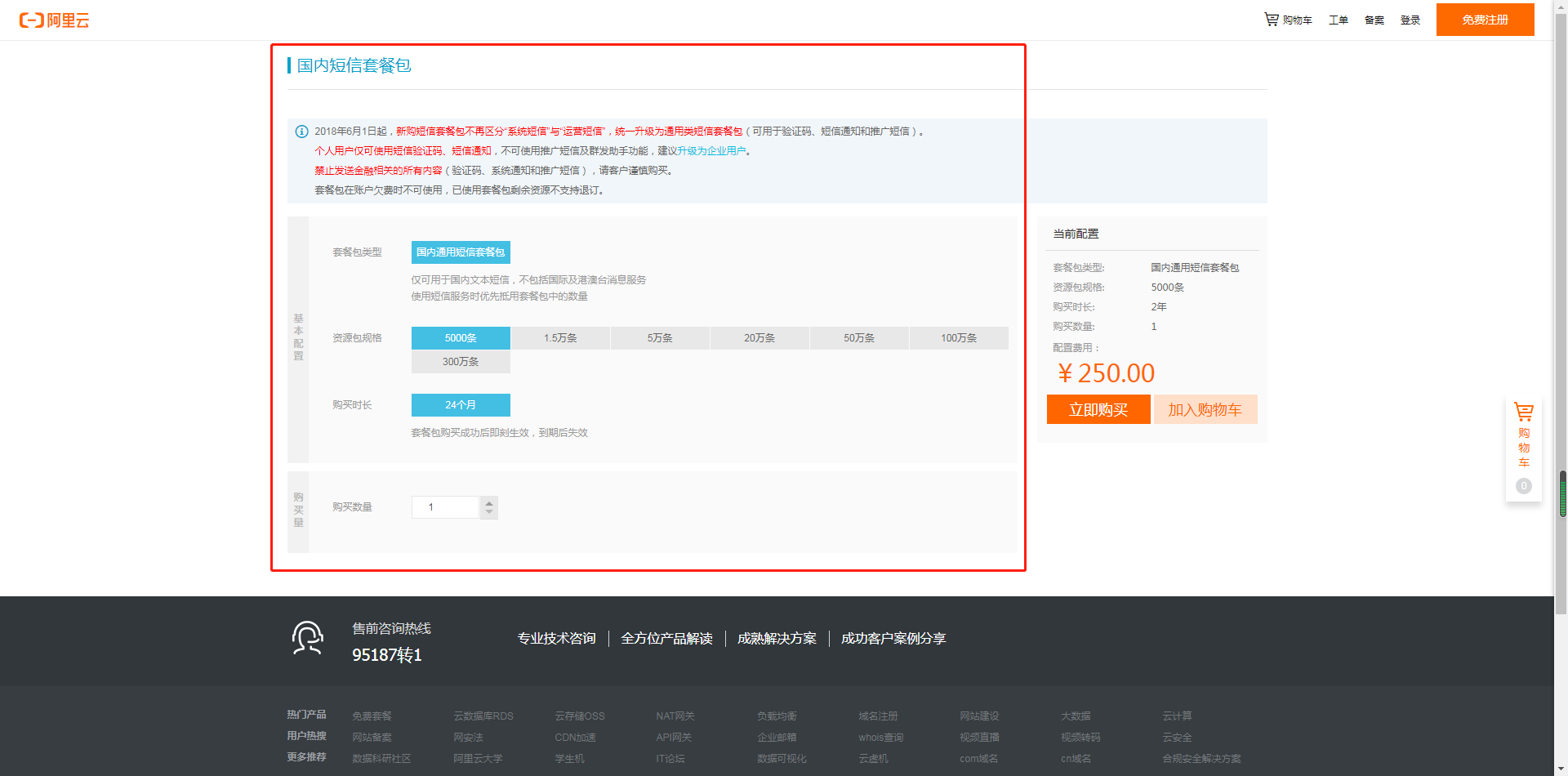The width and height of the screenshot is (1568, 776).
Task: Open 备案 in the top navigation
Action: [1374, 20]
